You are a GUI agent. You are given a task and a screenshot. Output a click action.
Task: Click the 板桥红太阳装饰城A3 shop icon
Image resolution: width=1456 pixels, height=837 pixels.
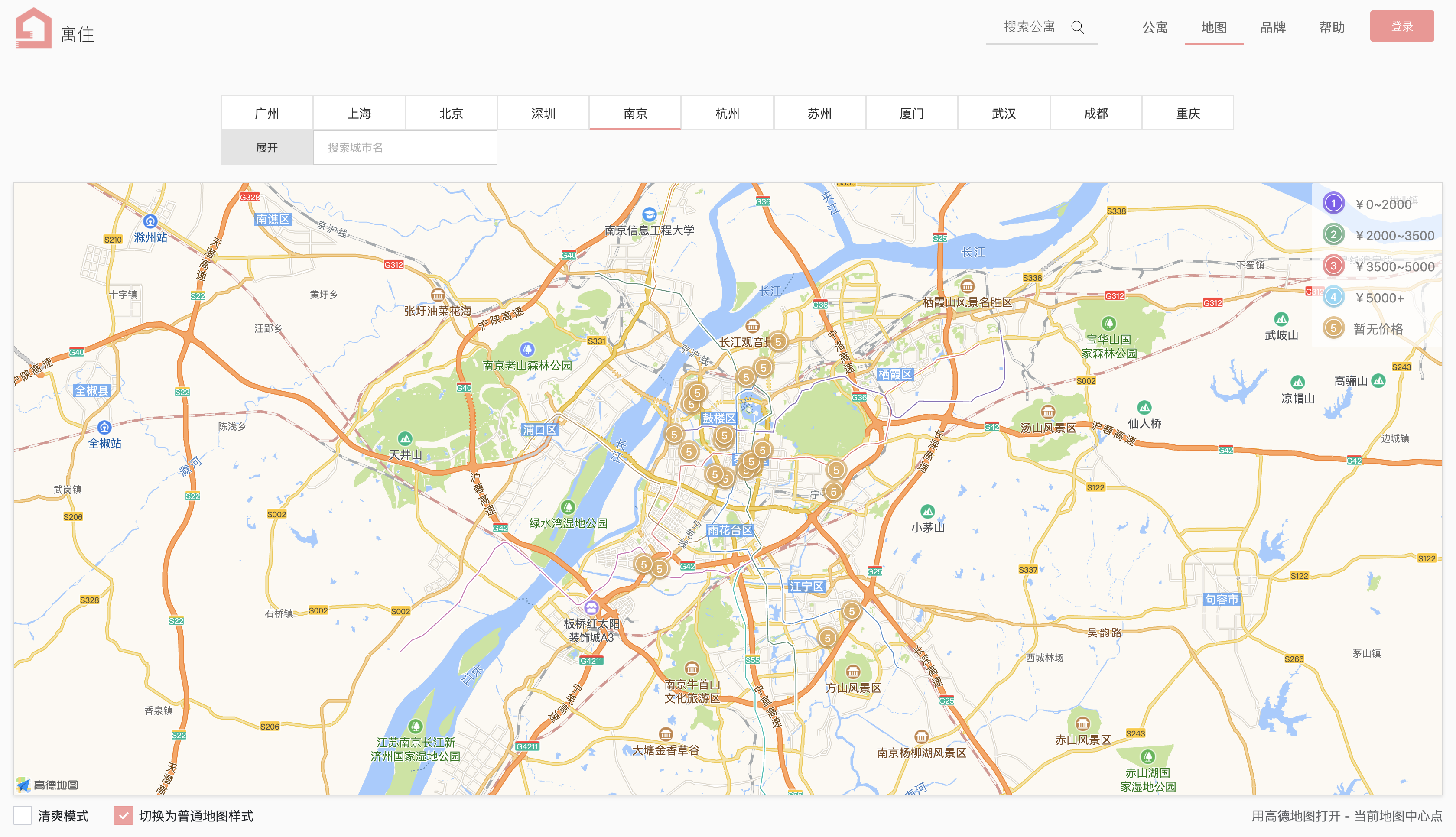click(x=591, y=608)
